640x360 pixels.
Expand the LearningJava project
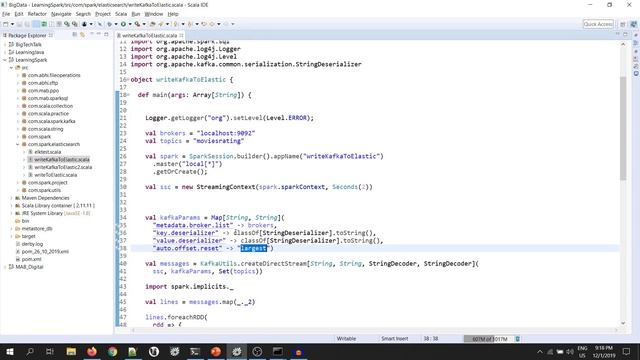[x=5, y=52]
